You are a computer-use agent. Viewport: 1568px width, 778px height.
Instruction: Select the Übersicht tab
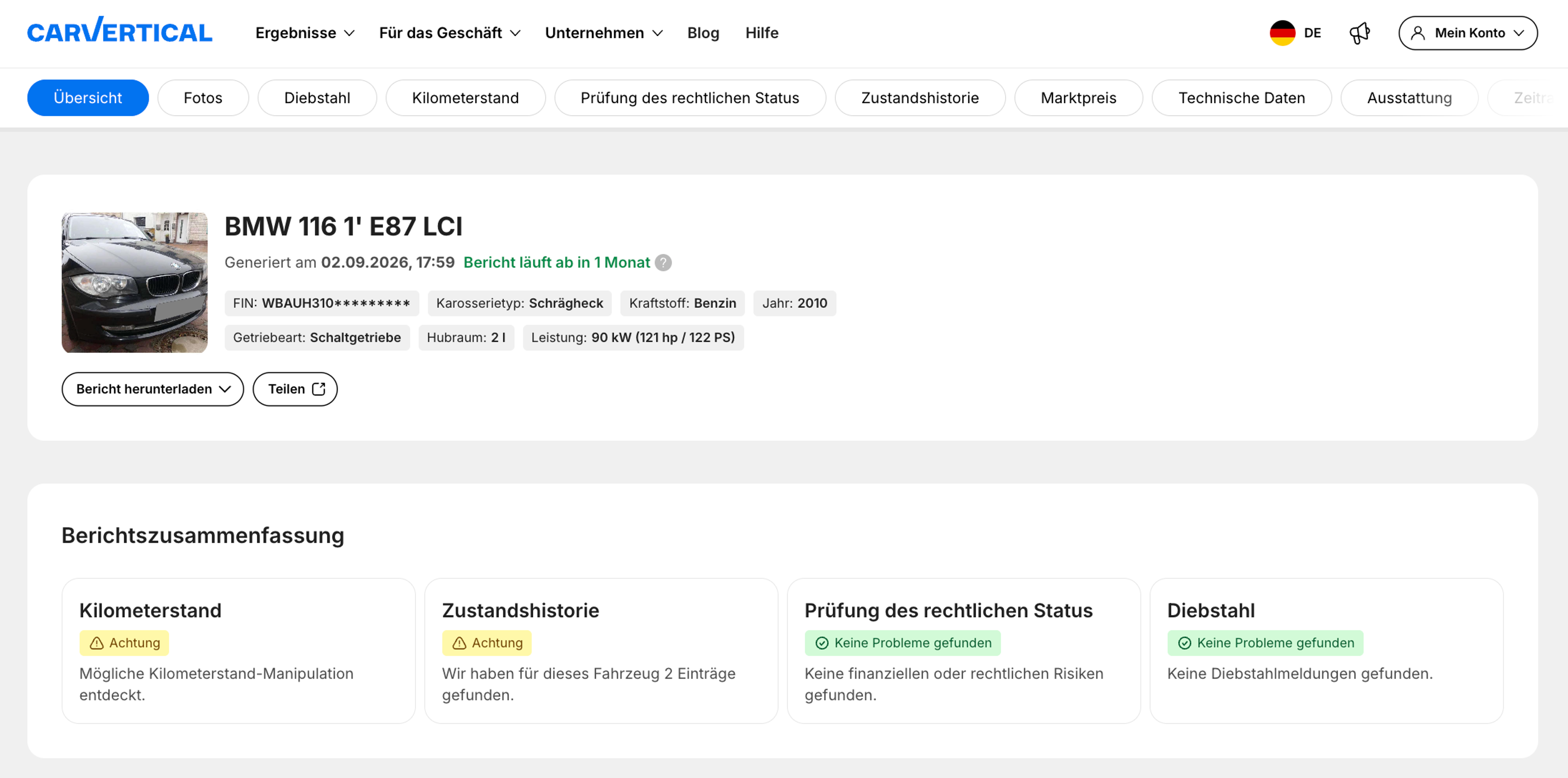tap(88, 97)
